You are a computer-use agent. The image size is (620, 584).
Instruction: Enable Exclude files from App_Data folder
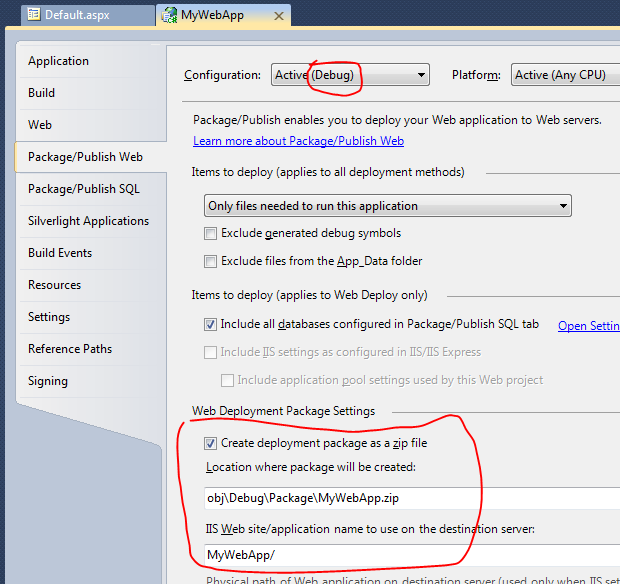(x=210, y=261)
